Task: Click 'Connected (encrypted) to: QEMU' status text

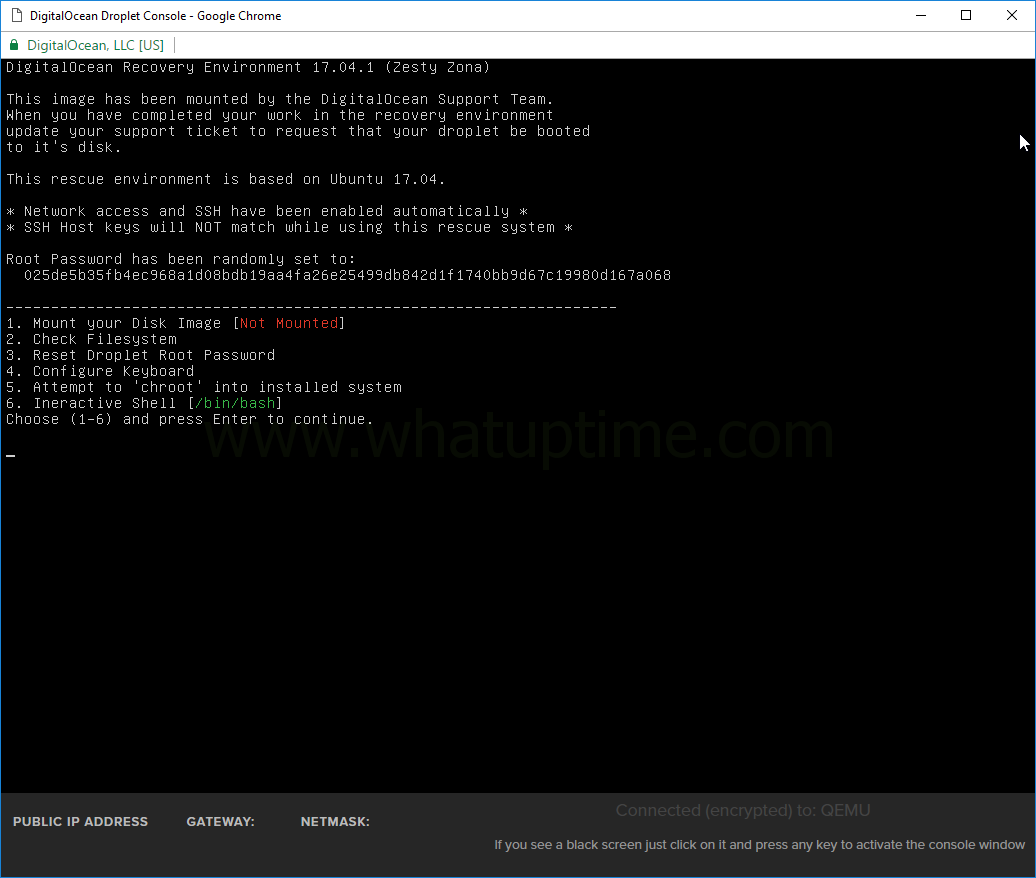Action: pos(743,810)
